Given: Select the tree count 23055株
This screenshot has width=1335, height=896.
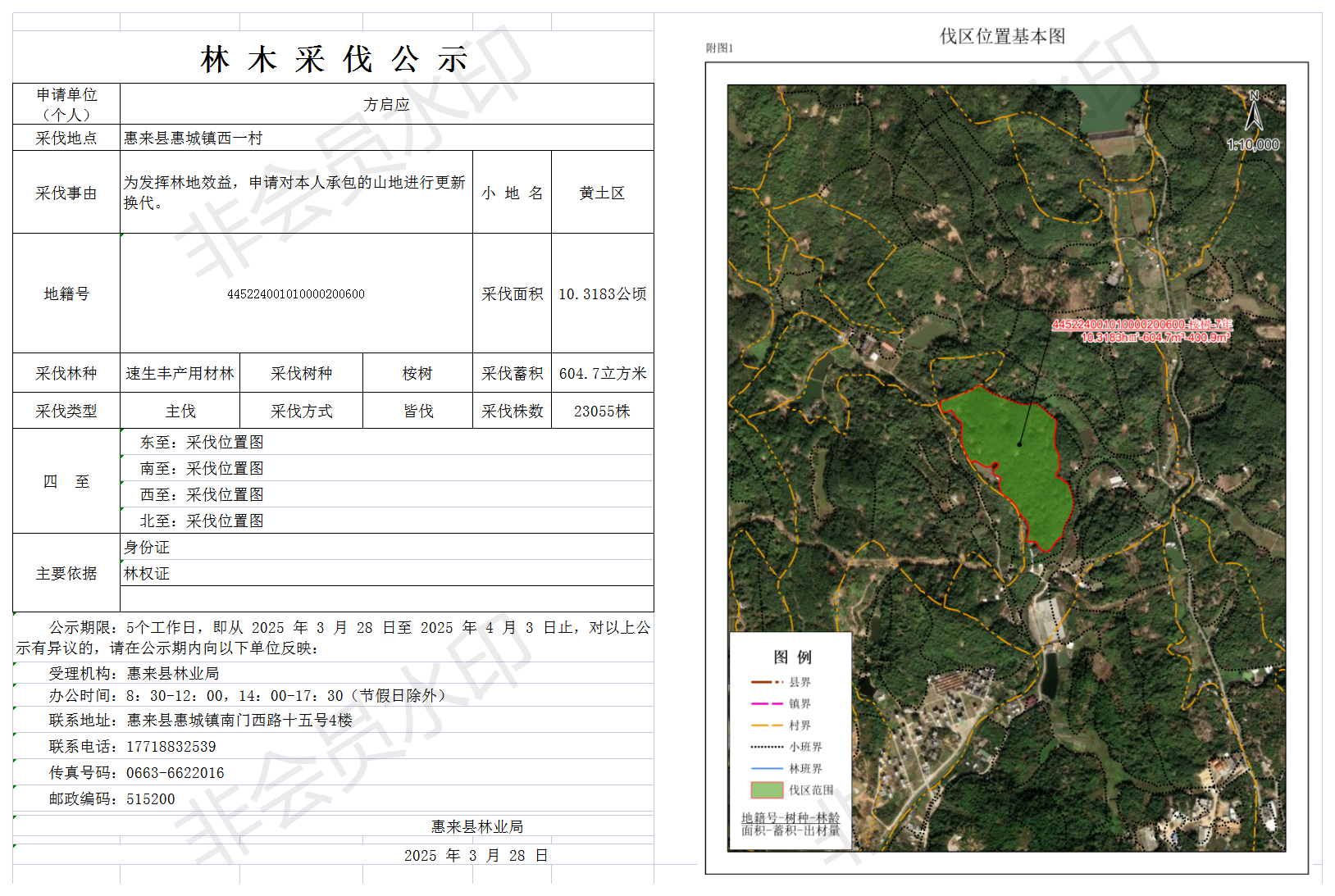Looking at the screenshot, I should click(603, 411).
